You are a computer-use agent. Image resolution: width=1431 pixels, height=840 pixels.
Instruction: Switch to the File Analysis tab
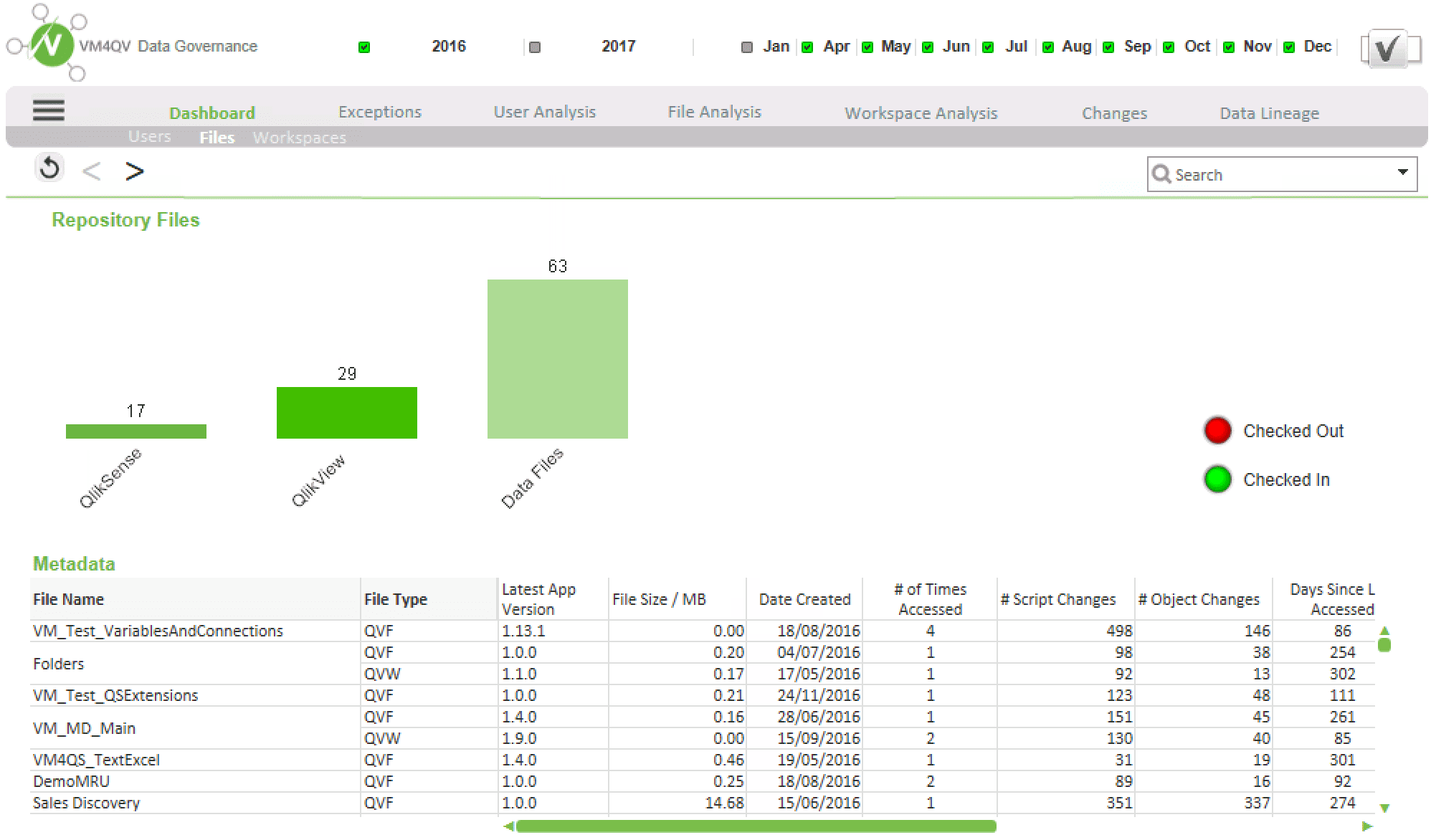(x=715, y=112)
